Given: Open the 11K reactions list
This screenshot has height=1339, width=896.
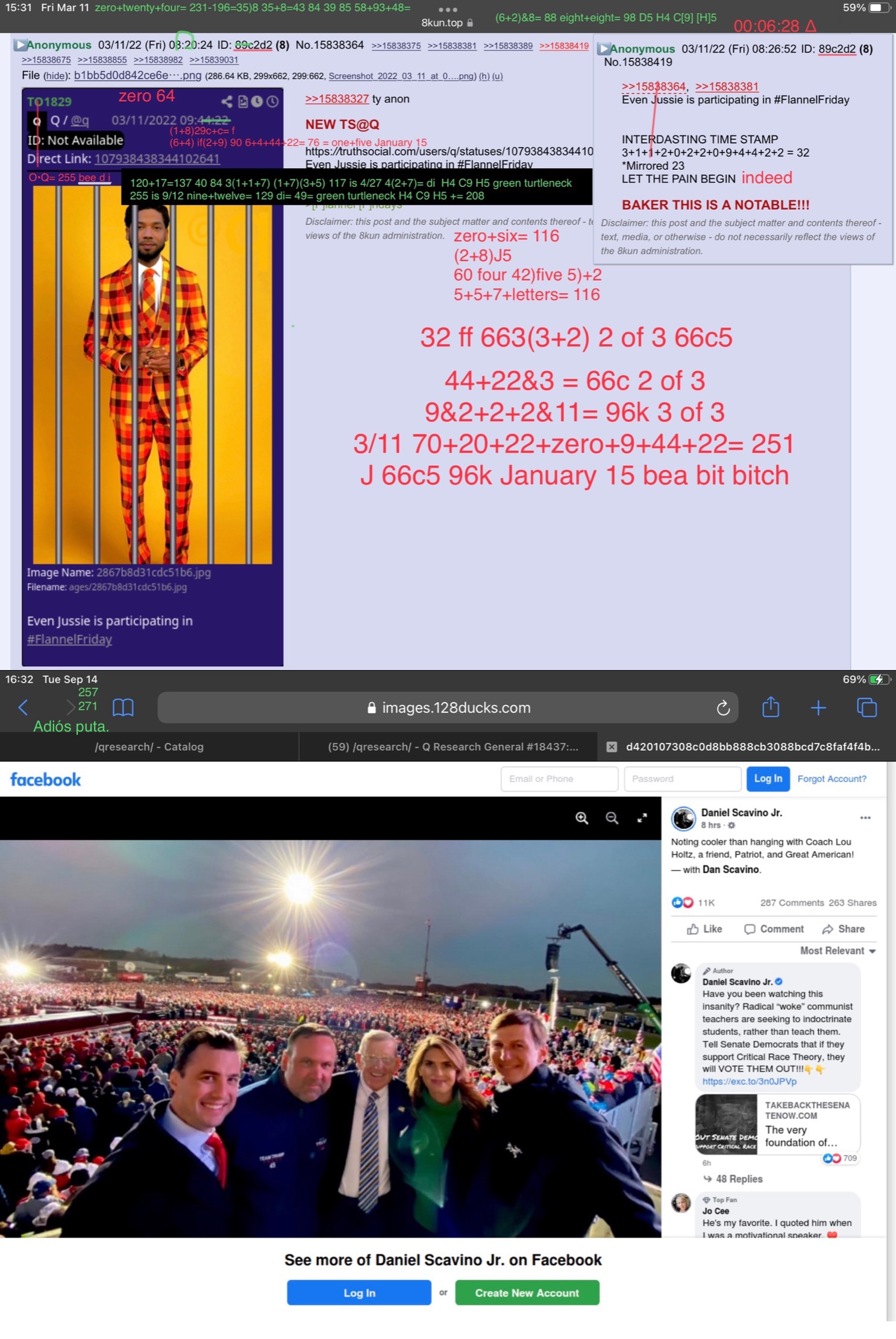Looking at the screenshot, I should click(693, 902).
